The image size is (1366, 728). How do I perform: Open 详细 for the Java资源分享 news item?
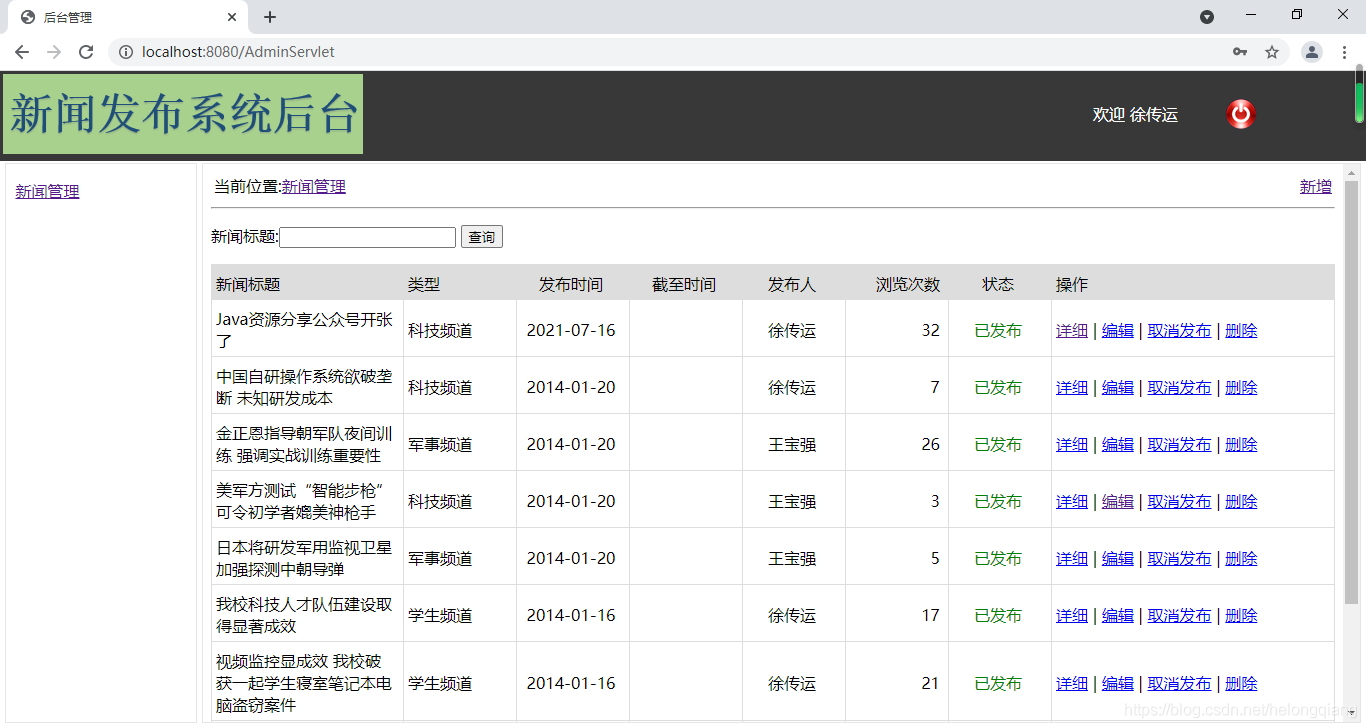tap(1071, 330)
